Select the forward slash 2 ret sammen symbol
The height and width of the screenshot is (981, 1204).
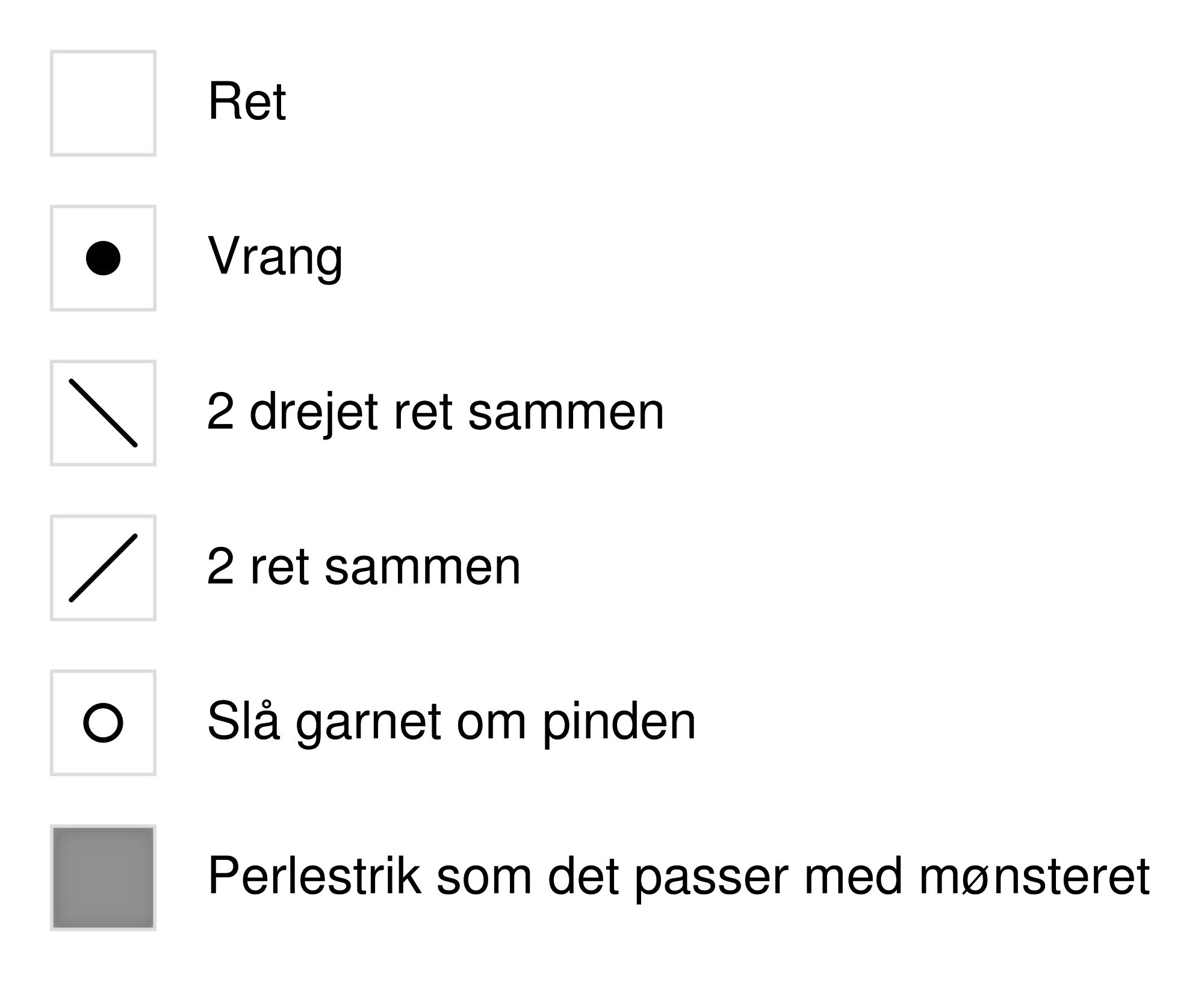103,567
